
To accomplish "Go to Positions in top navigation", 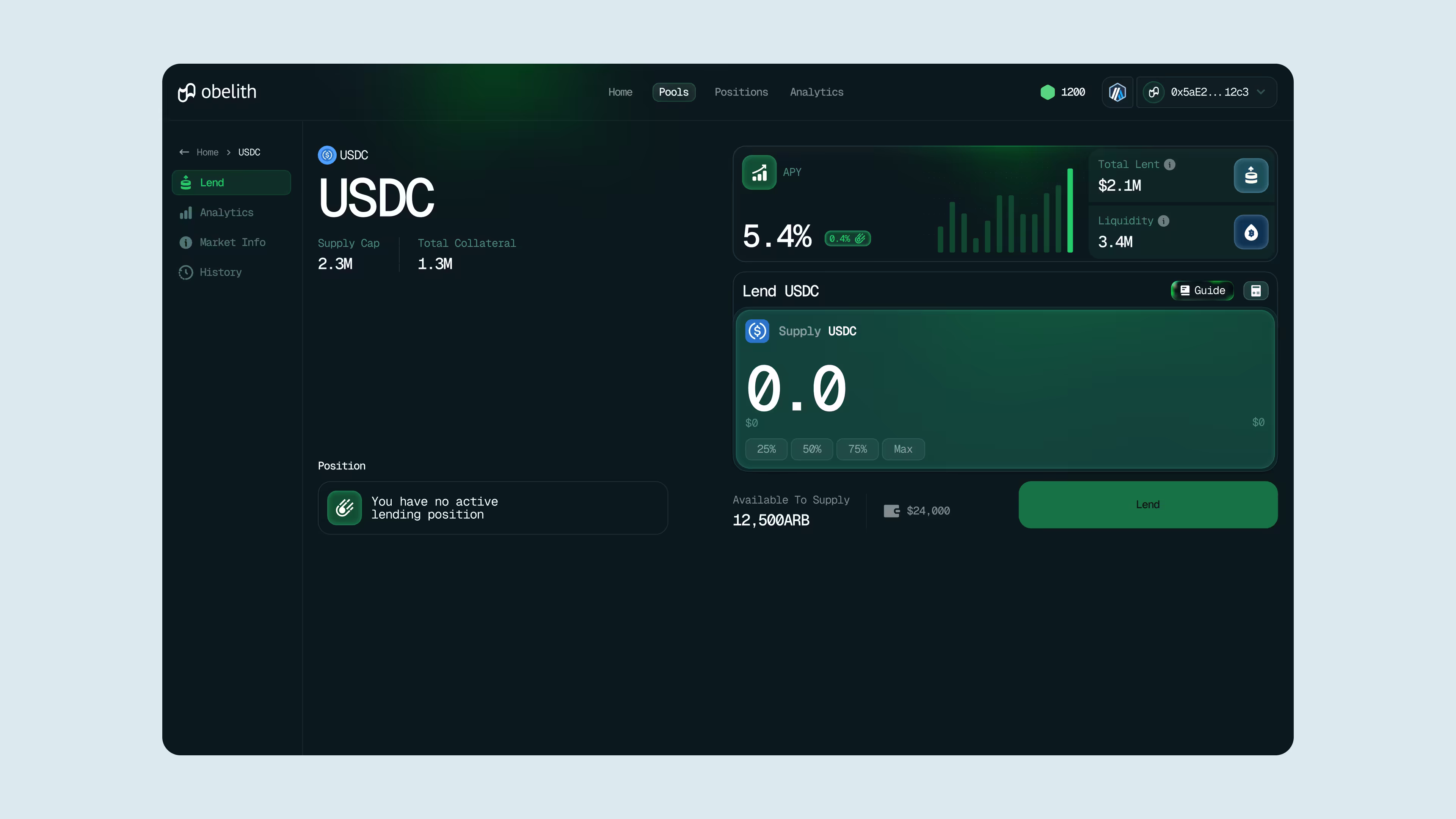I will (741, 92).
